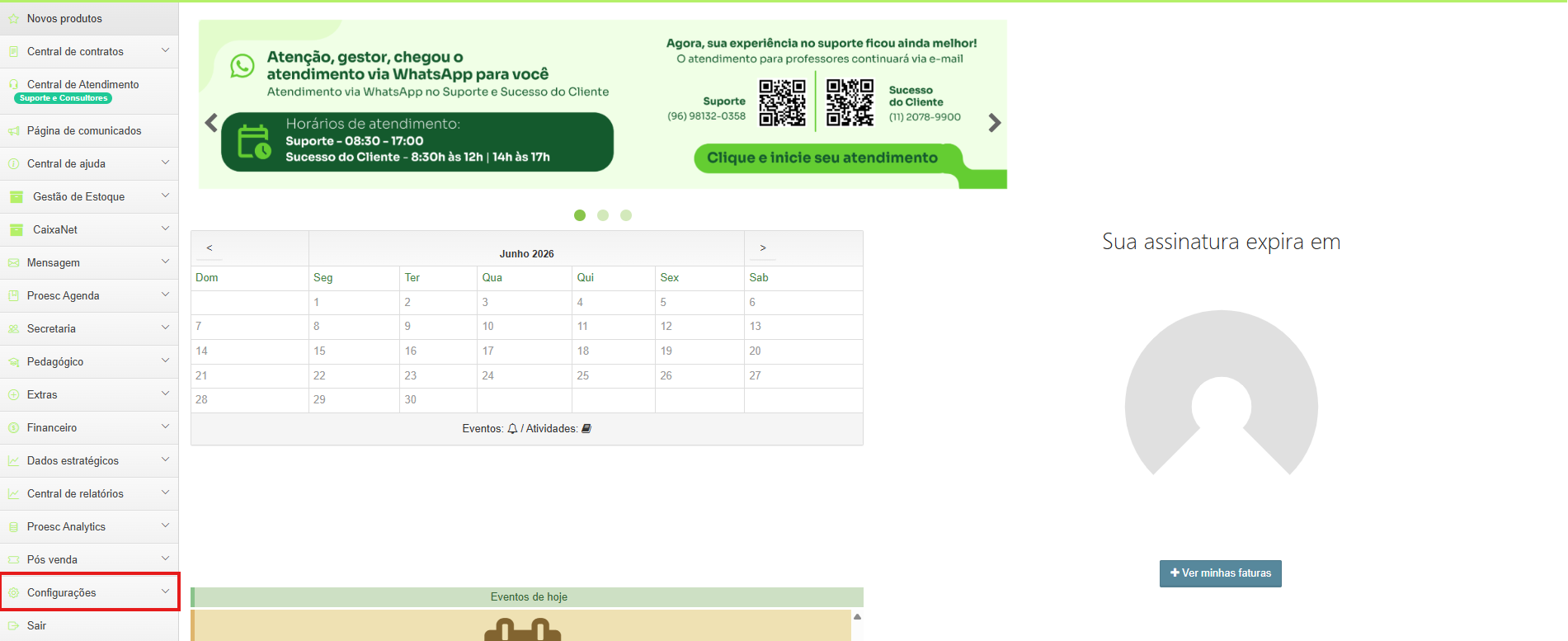This screenshot has height=641, width=1568.
Task: Click the bell icon for Eventos legend
Action: click(512, 428)
